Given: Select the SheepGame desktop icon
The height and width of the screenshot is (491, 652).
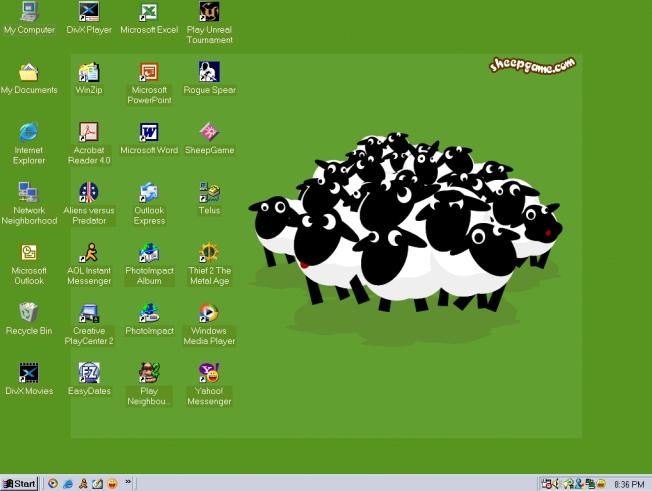Looking at the screenshot, I should 209,139.
